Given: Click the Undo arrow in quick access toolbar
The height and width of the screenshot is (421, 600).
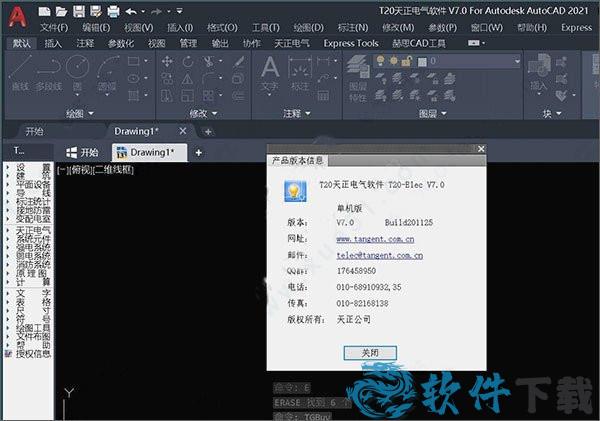Looking at the screenshot, I should click(x=131, y=12).
